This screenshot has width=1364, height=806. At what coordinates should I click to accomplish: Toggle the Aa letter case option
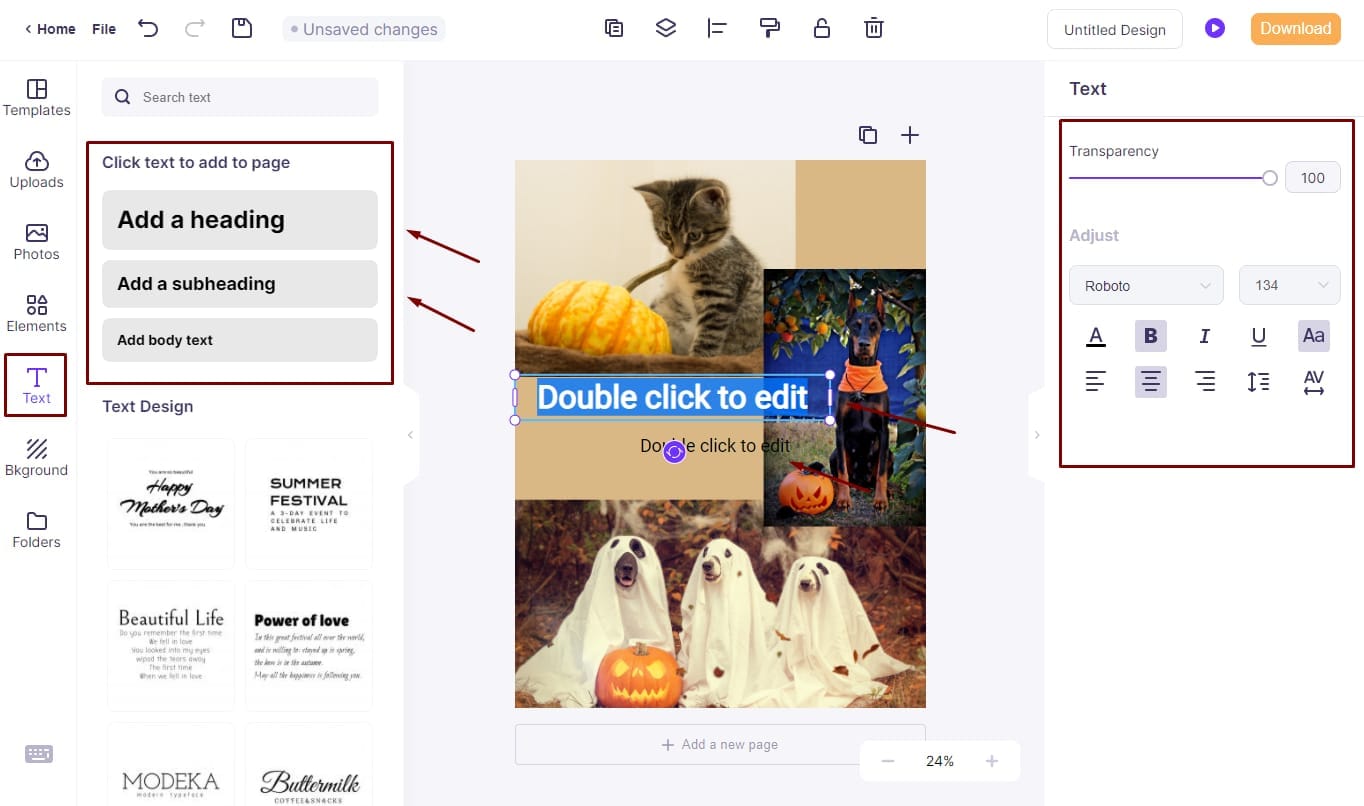pos(1314,336)
